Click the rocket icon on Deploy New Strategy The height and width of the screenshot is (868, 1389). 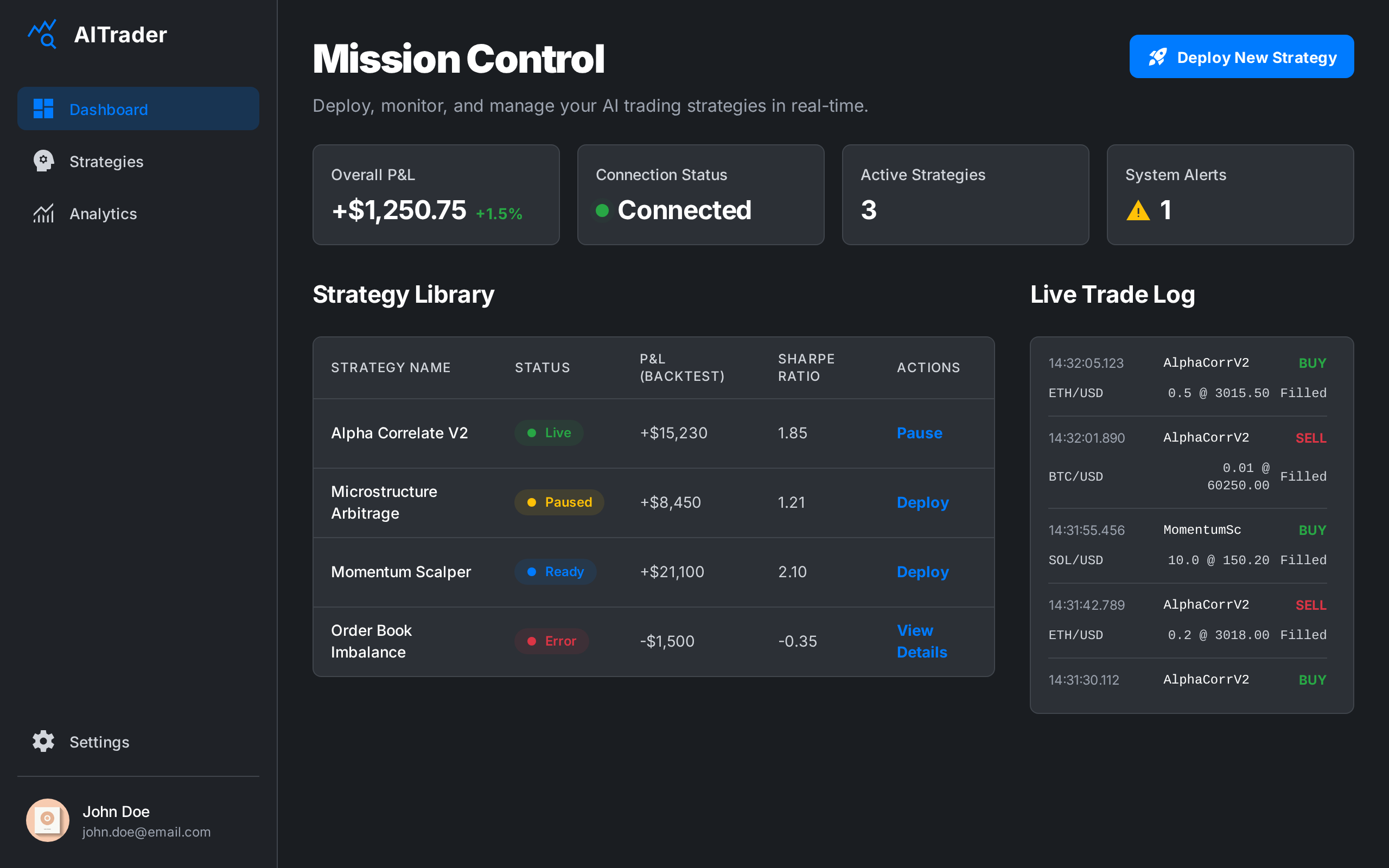tap(1158, 56)
